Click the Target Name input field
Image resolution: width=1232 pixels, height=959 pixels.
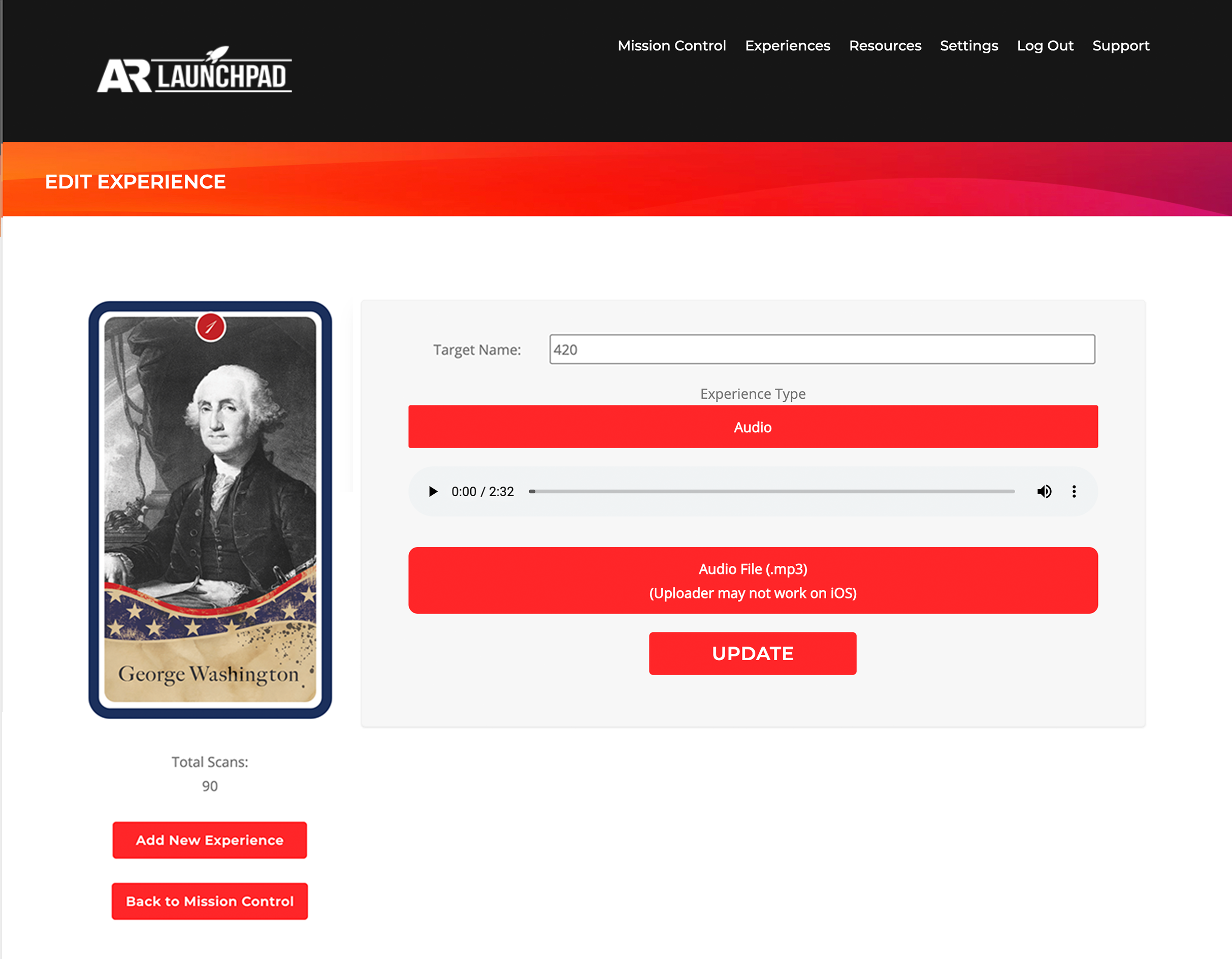point(822,349)
